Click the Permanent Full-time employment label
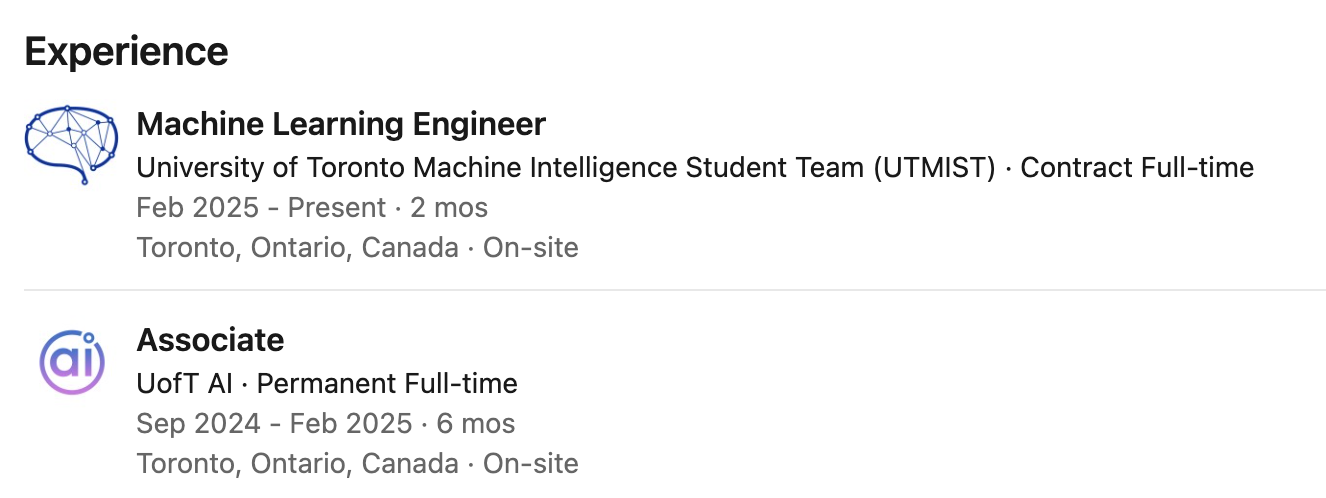Image resolution: width=1326 pixels, height=498 pixels. 394,383
